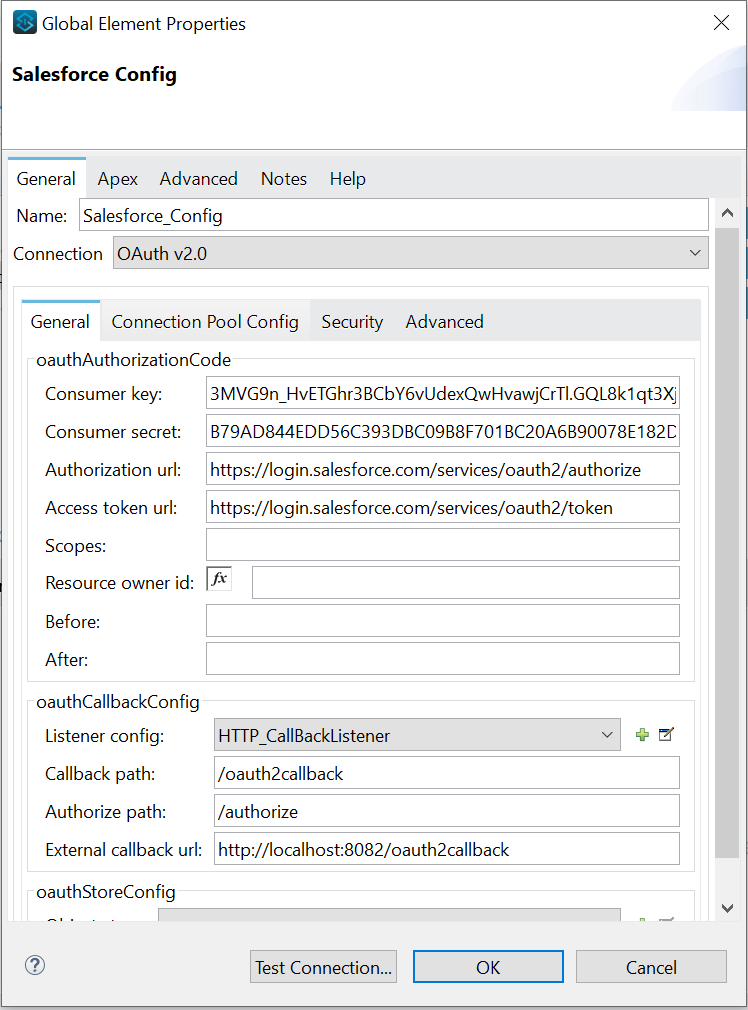
Task: Edit the HTTP_CallBackListener config with the pencil icon
Action: pos(666,734)
